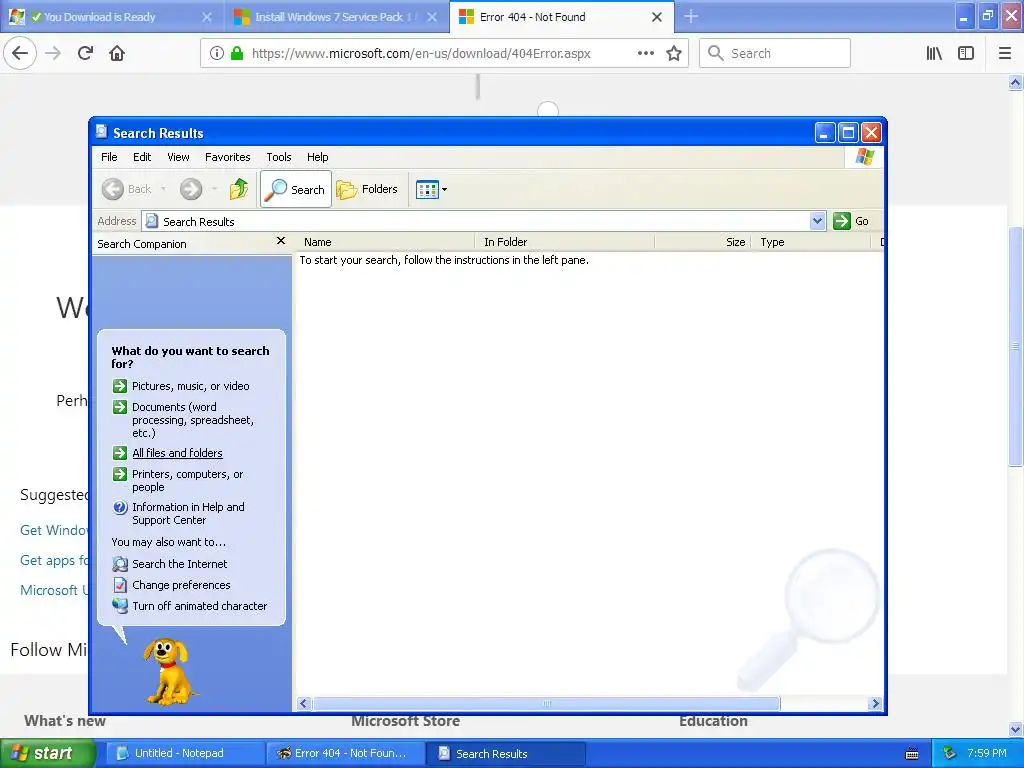Click the Forward arrow in Search Results toolbar
The width and height of the screenshot is (1024, 768).
[x=191, y=189]
